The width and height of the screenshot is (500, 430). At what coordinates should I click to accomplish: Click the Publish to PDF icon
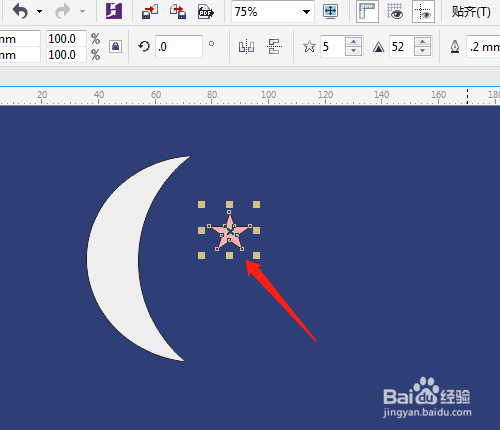point(205,12)
